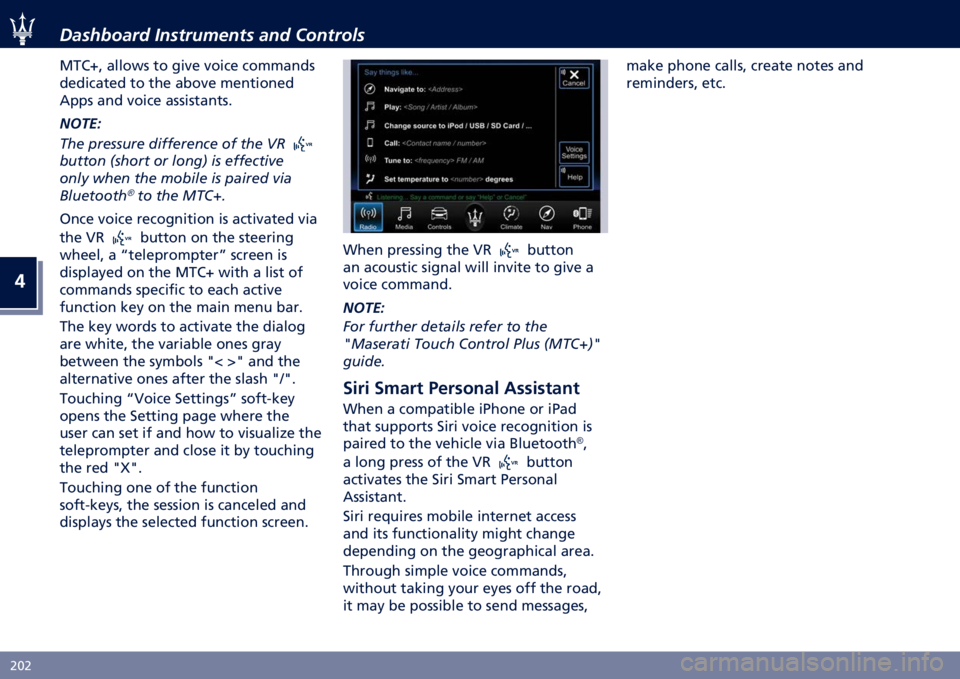The width and height of the screenshot is (960, 679).
Task: Click the VR icon in the italic NOTE paragraph
Action: 302,144
